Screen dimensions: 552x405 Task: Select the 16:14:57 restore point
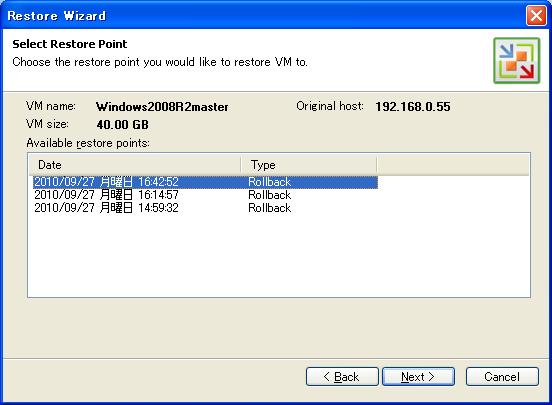206,195
